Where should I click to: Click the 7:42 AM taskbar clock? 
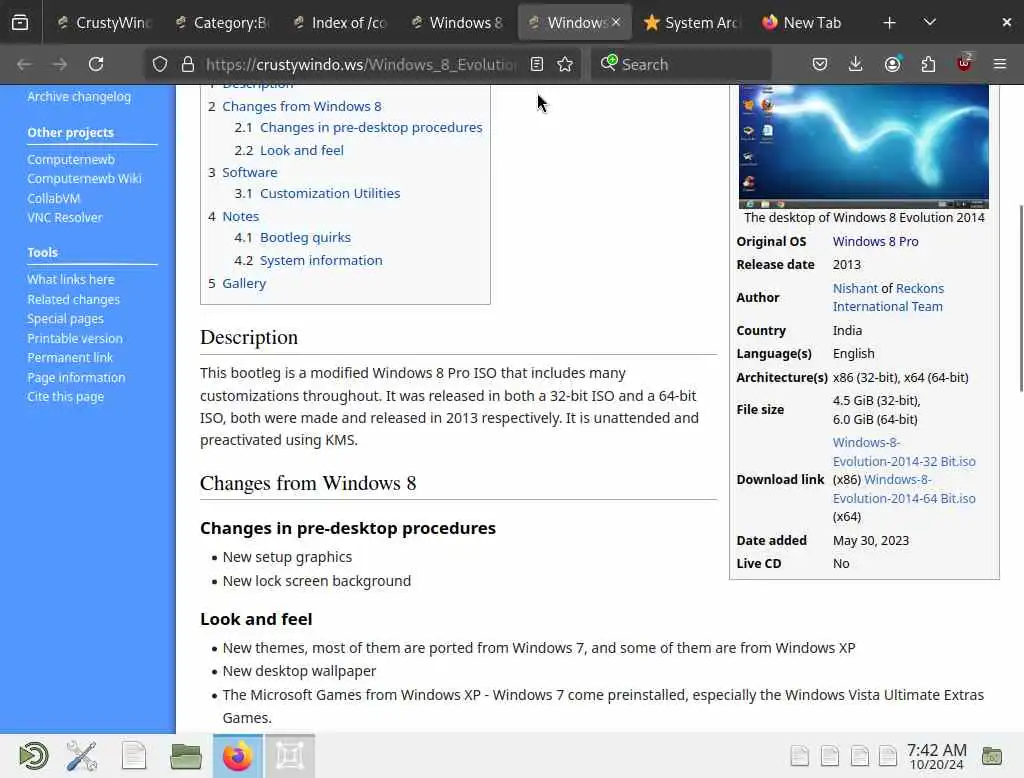[936, 756]
